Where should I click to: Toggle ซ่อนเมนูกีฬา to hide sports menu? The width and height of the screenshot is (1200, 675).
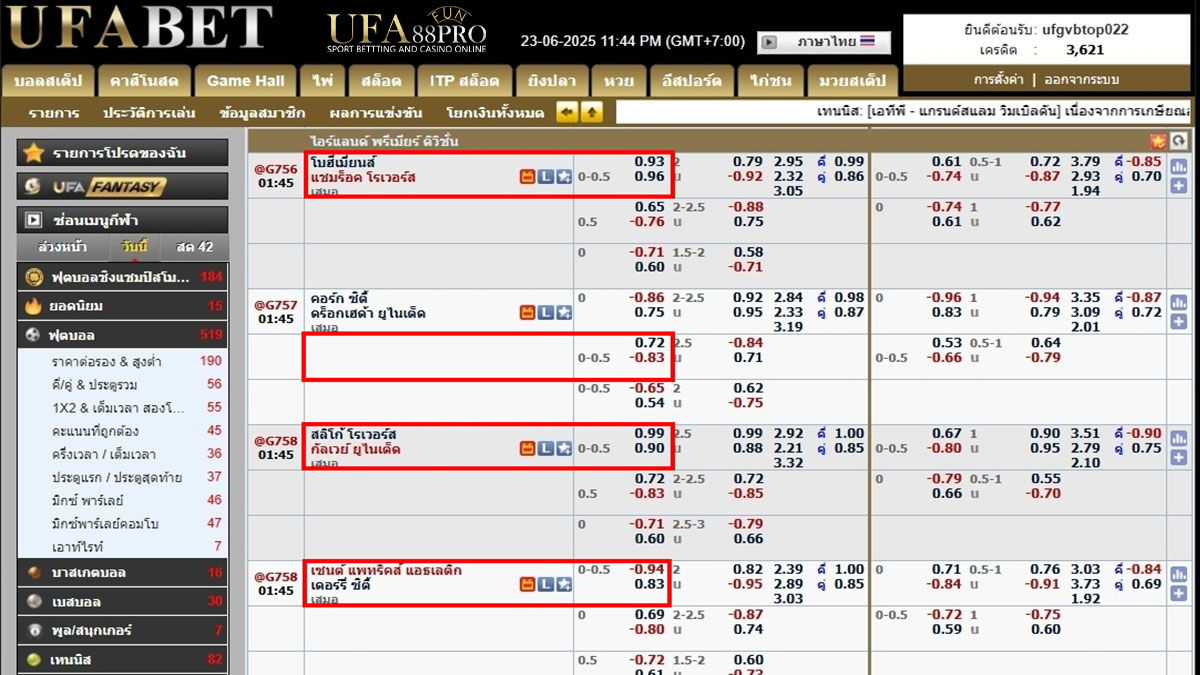pyautogui.click(x=122, y=219)
